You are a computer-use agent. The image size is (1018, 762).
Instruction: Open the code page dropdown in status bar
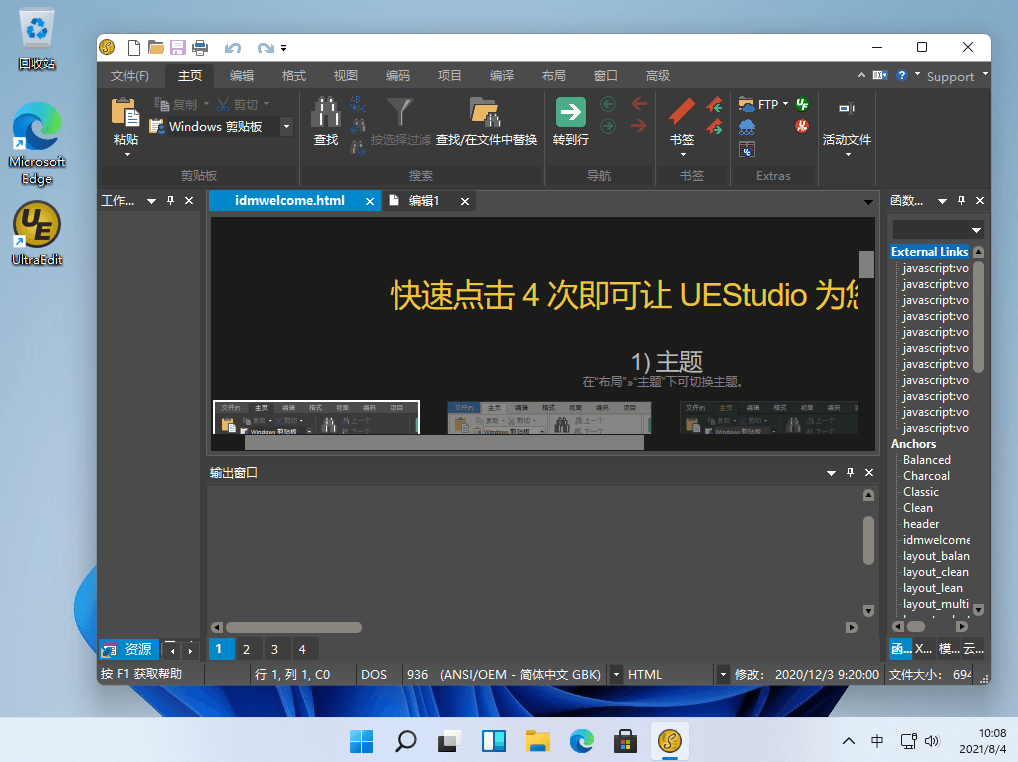(616, 674)
